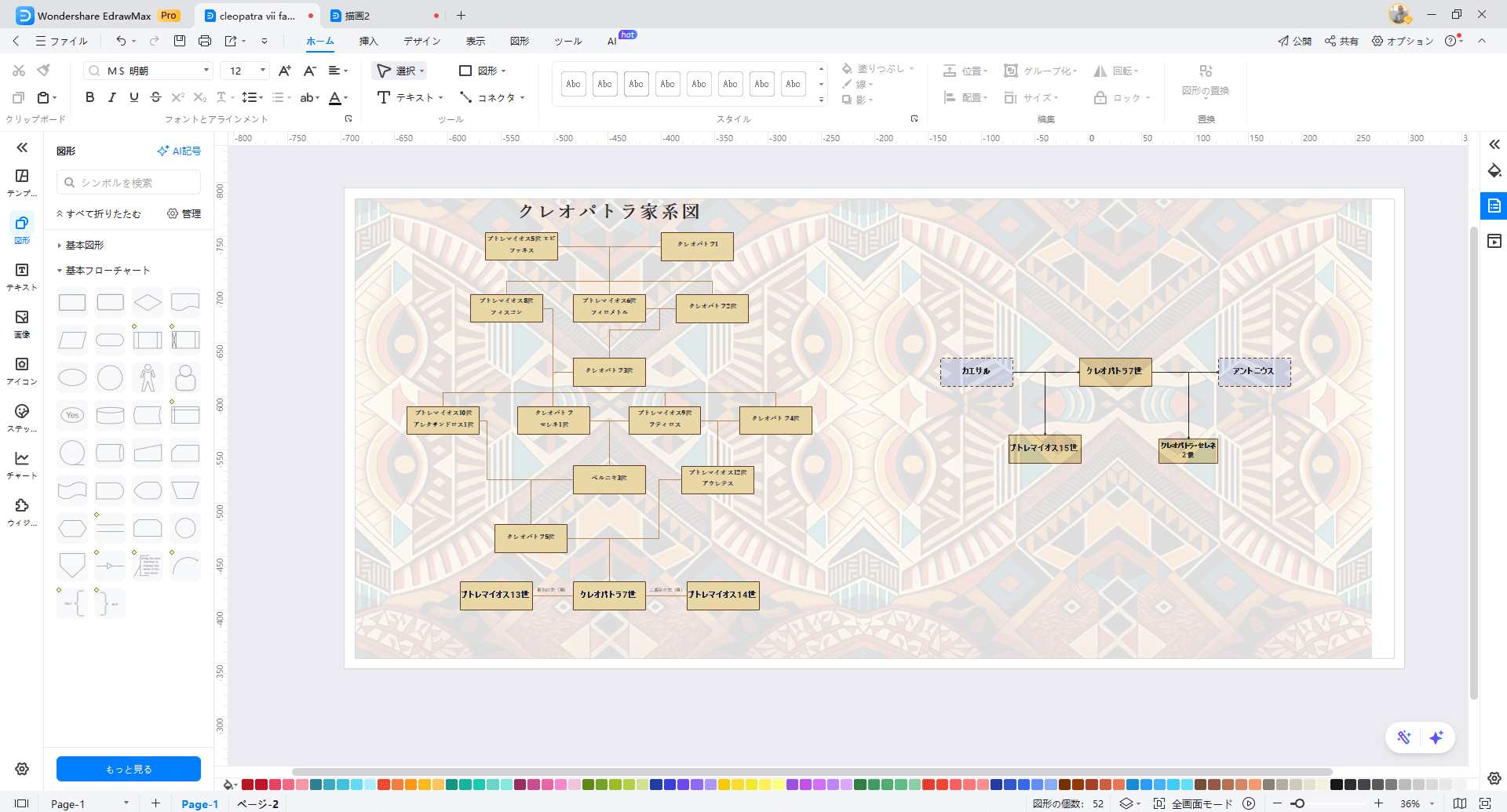
Task: Click the もっと見る button
Action: pos(128,768)
